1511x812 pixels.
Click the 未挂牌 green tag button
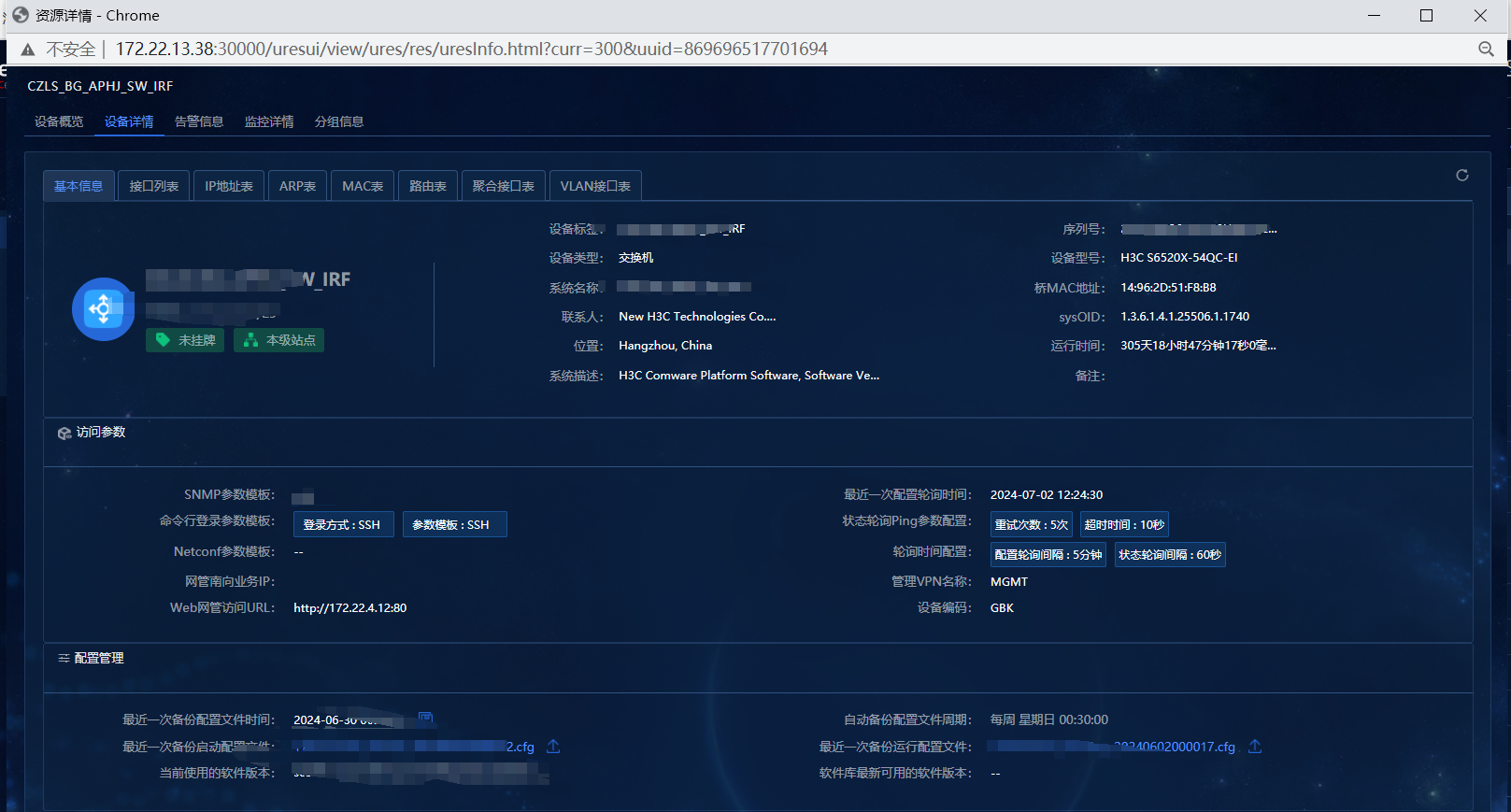point(185,340)
